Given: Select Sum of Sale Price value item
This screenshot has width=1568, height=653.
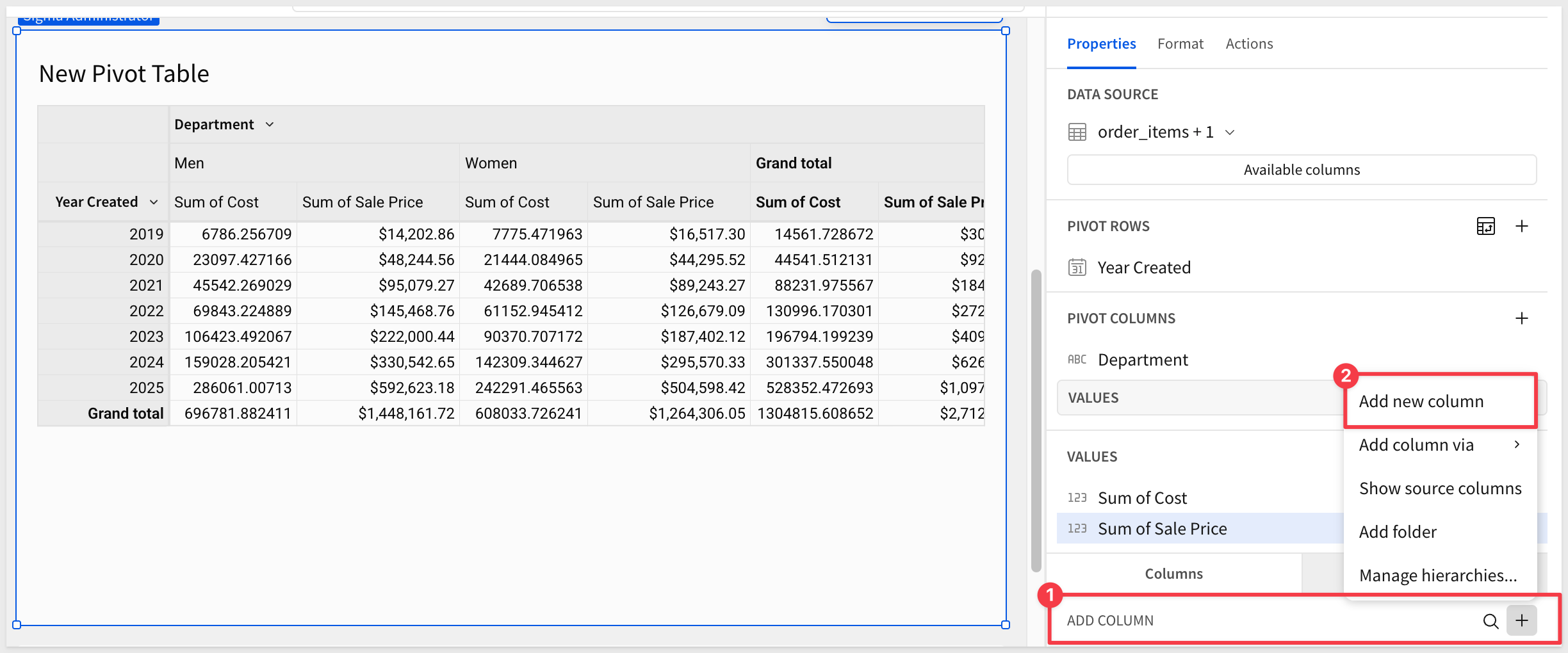Looking at the screenshot, I should point(1162,529).
